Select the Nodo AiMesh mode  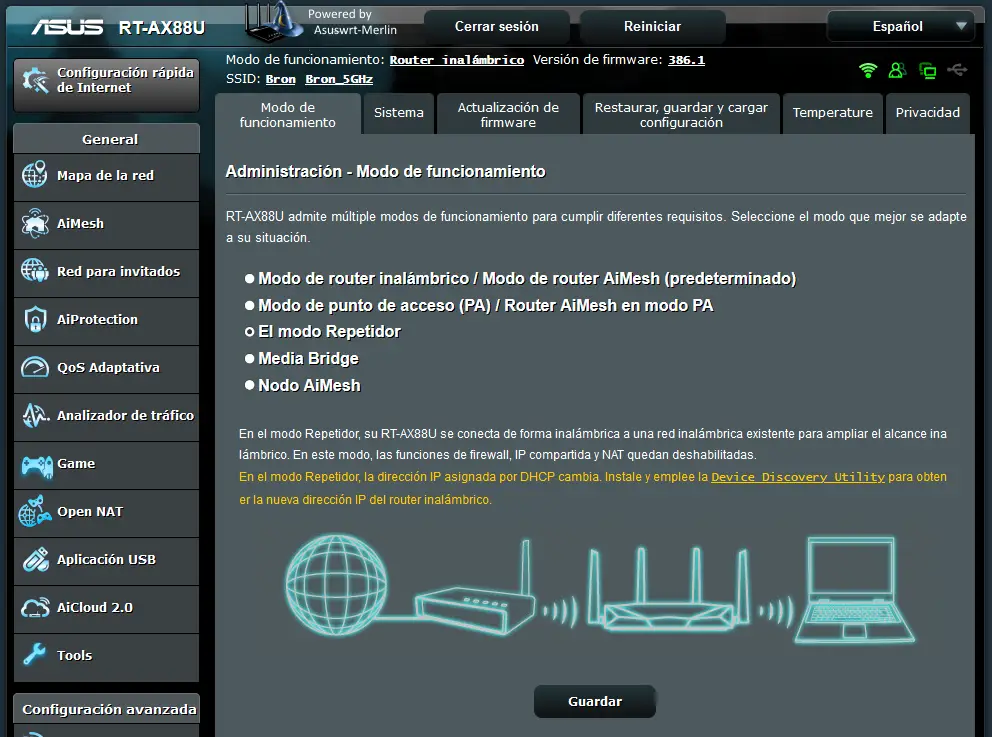click(249, 385)
